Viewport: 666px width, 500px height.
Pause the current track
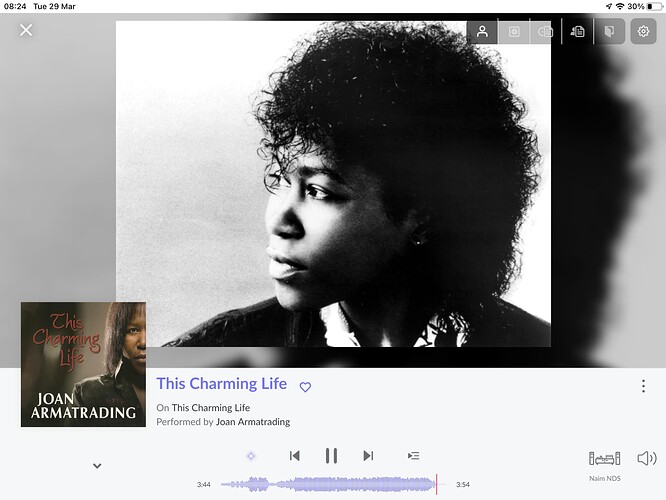tap(331, 455)
